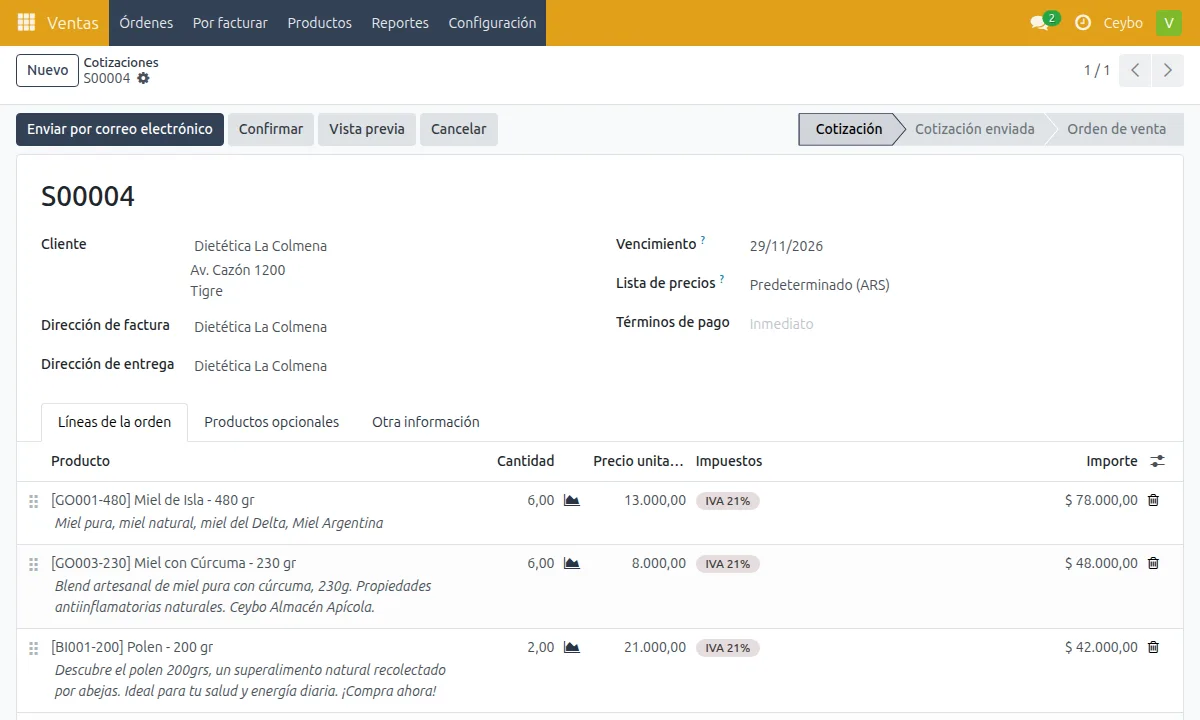This screenshot has width=1200, height=720.
Task: Open column settings adjust icon
Action: pyautogui.click(x=1157, y=461)
